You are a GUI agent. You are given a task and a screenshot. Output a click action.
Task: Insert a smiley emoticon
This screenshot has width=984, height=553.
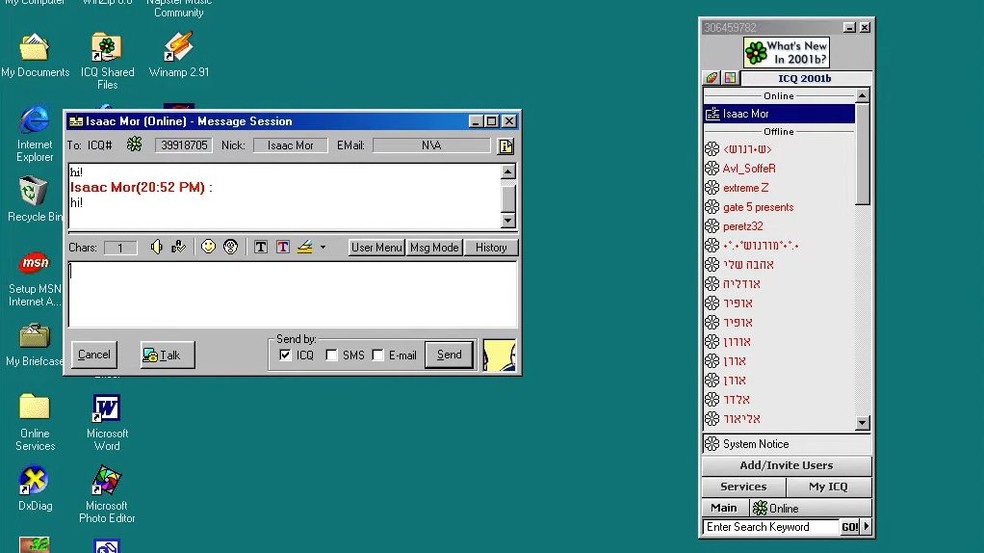pyautogui.click(x=208, y=247)
